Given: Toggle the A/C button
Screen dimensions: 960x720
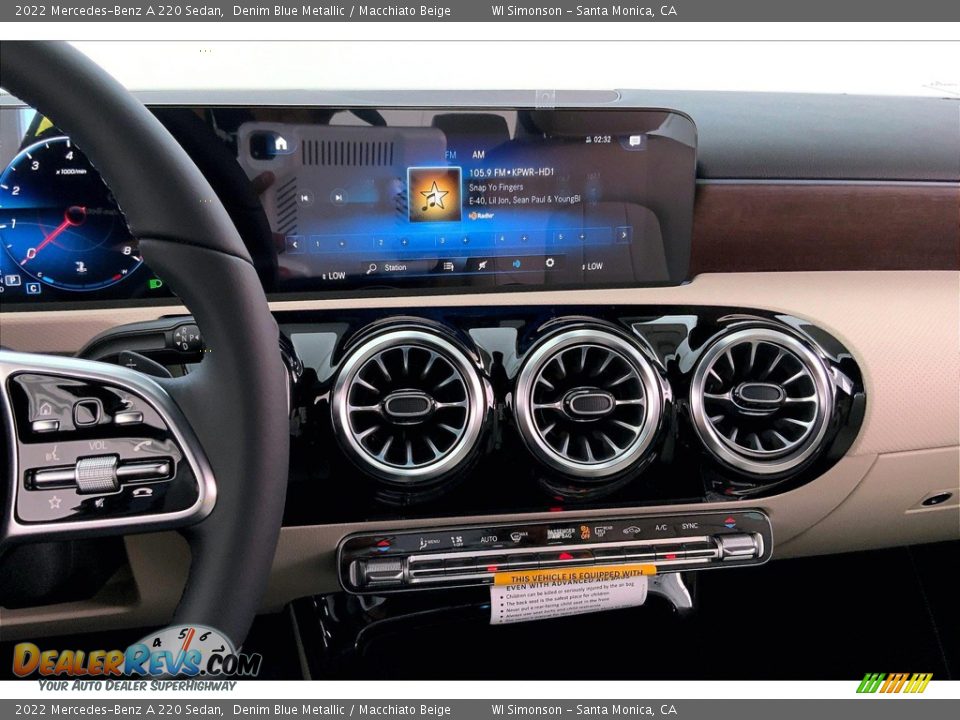Looking at the screenshot, I should (x=661, y=528).
